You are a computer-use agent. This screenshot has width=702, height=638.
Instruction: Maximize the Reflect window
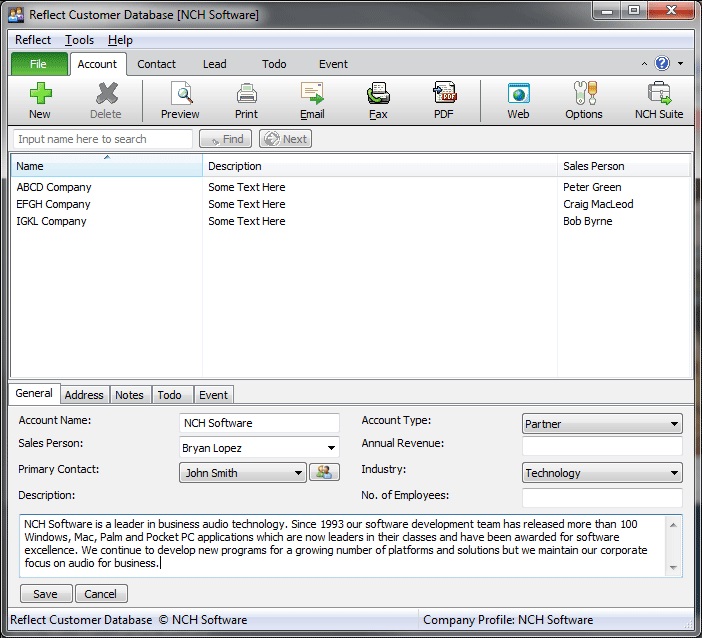(634, 11)
